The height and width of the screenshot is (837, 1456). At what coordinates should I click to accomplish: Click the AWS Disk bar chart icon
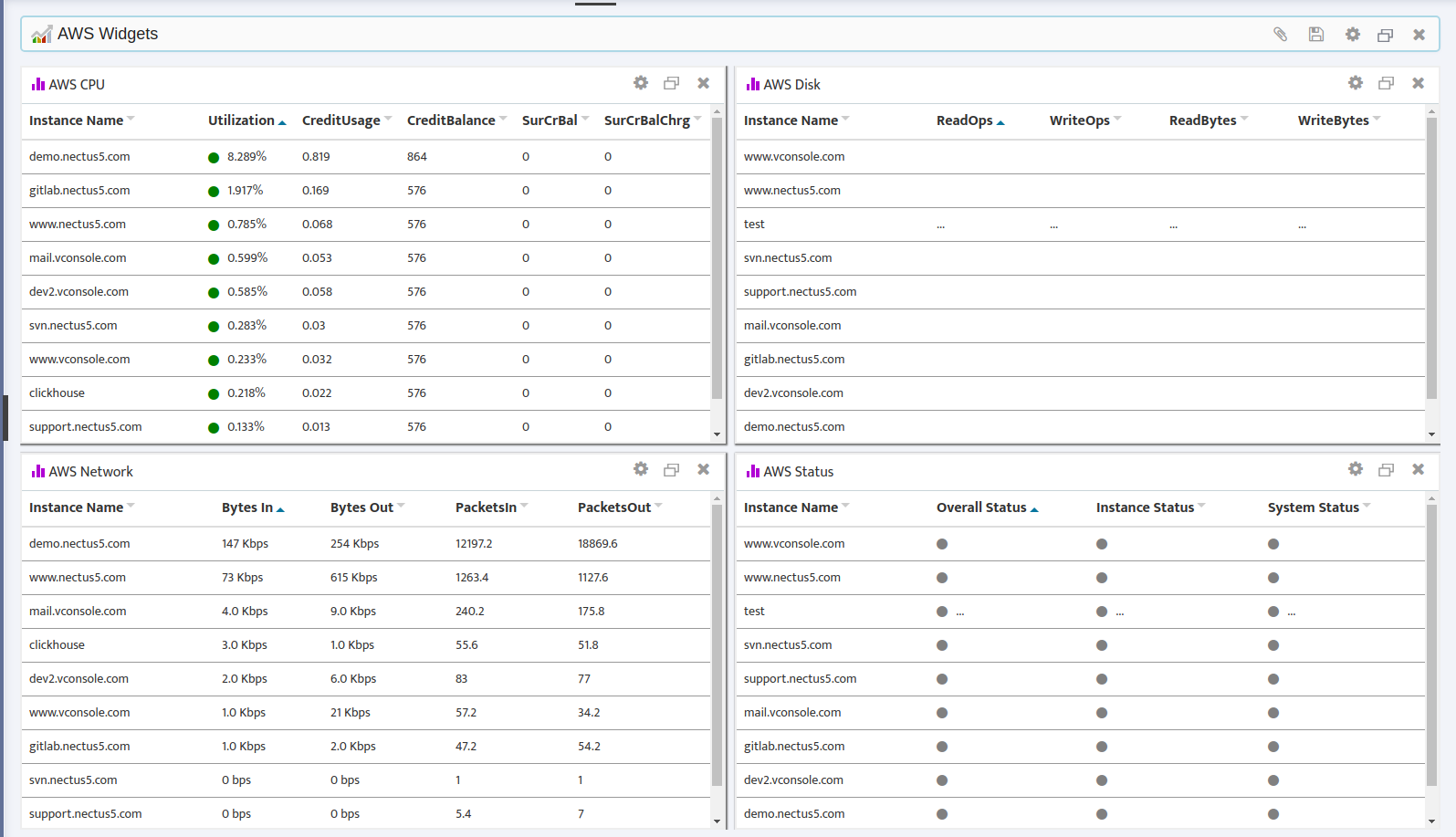753,84
